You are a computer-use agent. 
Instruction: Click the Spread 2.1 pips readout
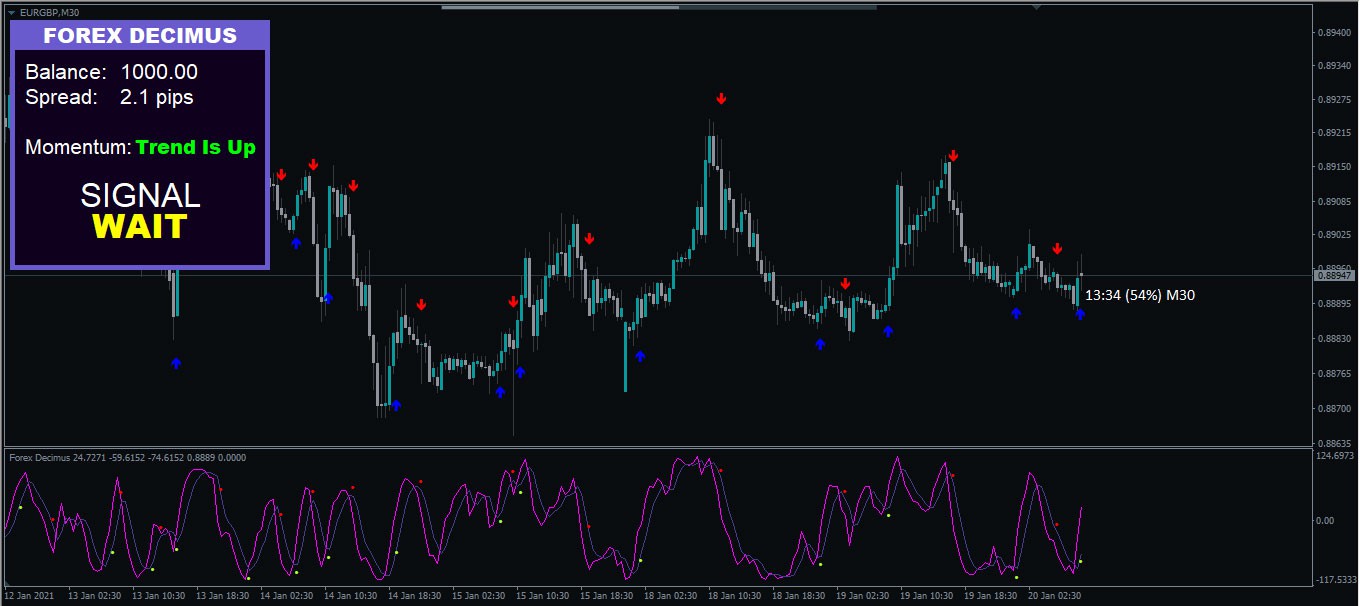[x=109, y=97]
